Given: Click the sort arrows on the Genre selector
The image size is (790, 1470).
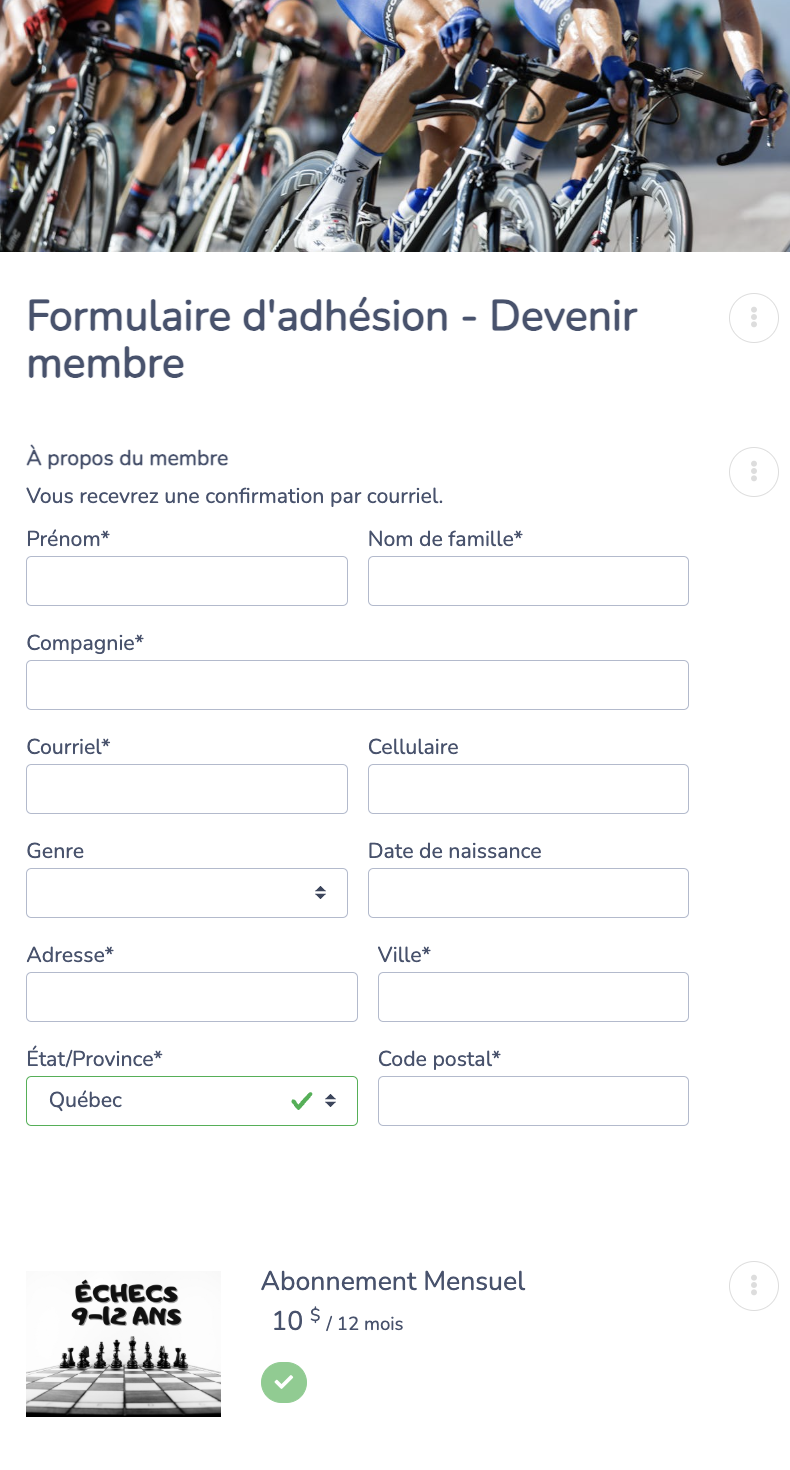Looking at the screenshot, I should point(322,892).
